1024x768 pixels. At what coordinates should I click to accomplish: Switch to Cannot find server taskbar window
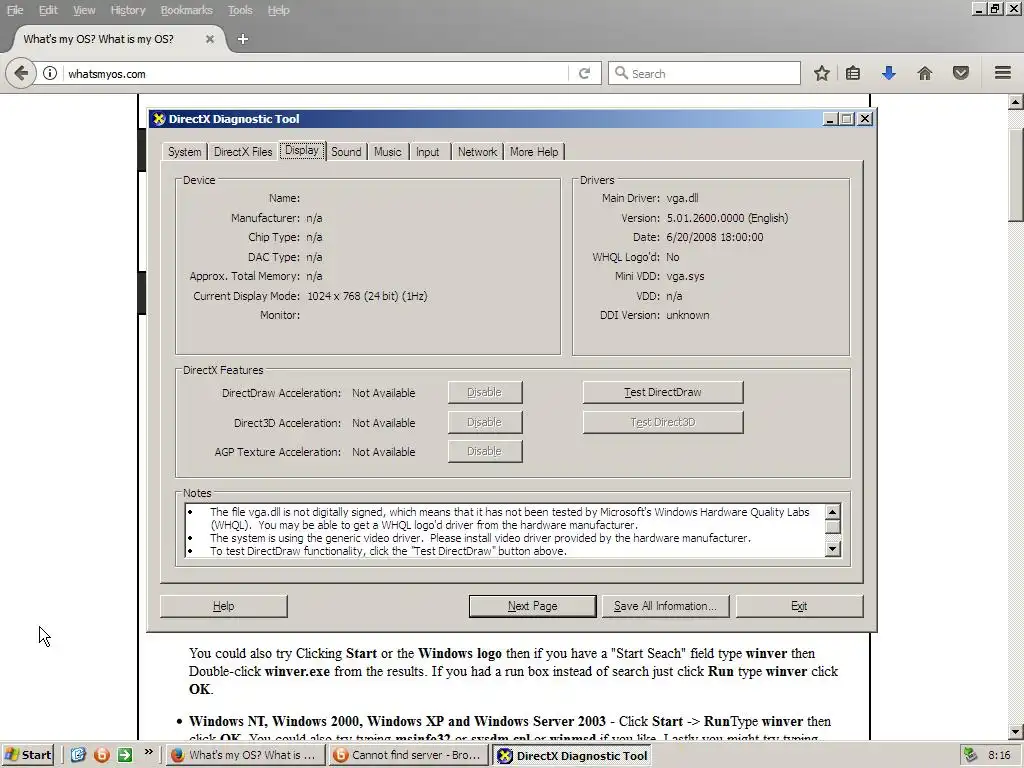click(408, 755)
